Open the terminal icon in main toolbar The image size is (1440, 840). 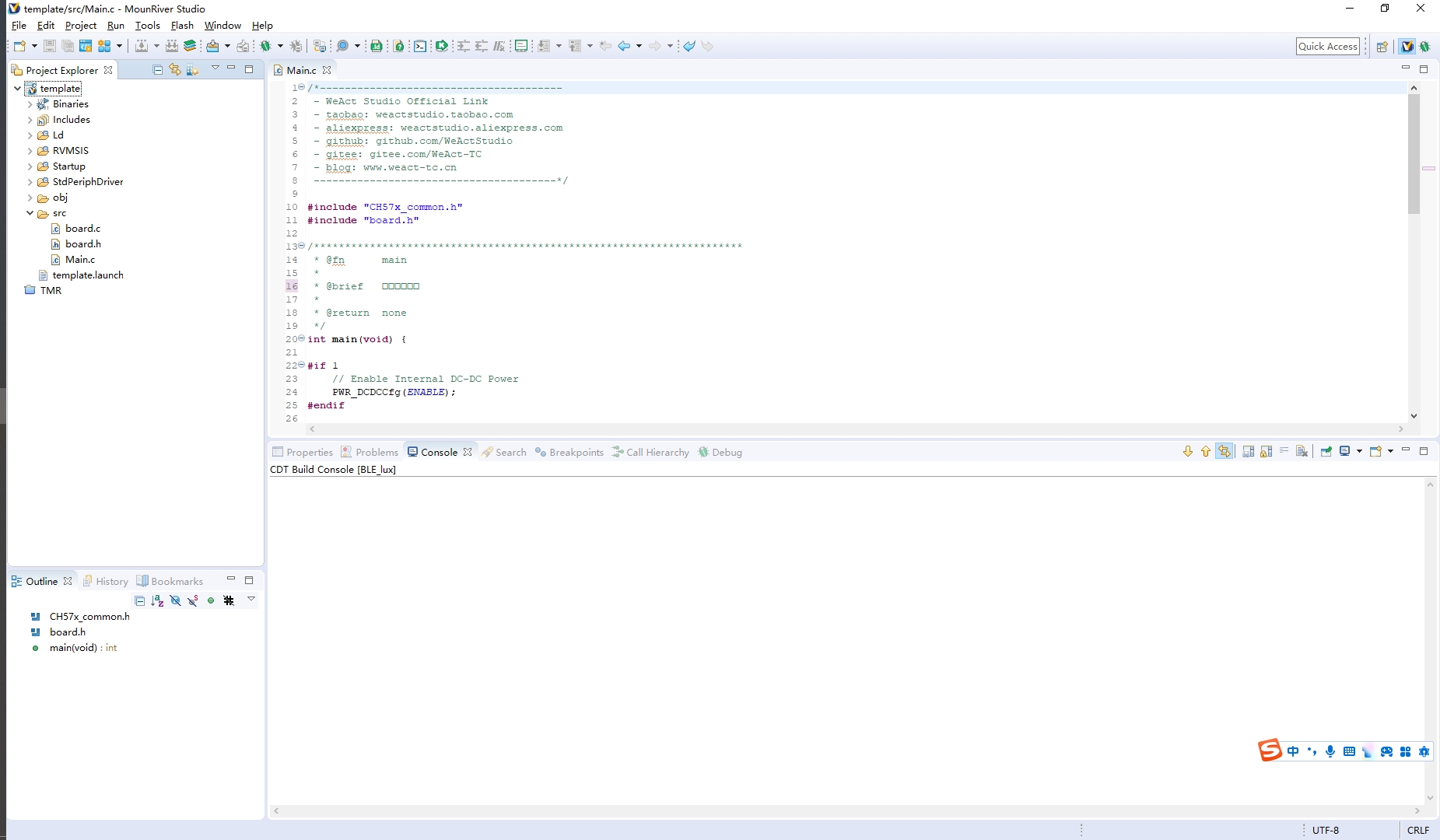click(x=420, y=46)
